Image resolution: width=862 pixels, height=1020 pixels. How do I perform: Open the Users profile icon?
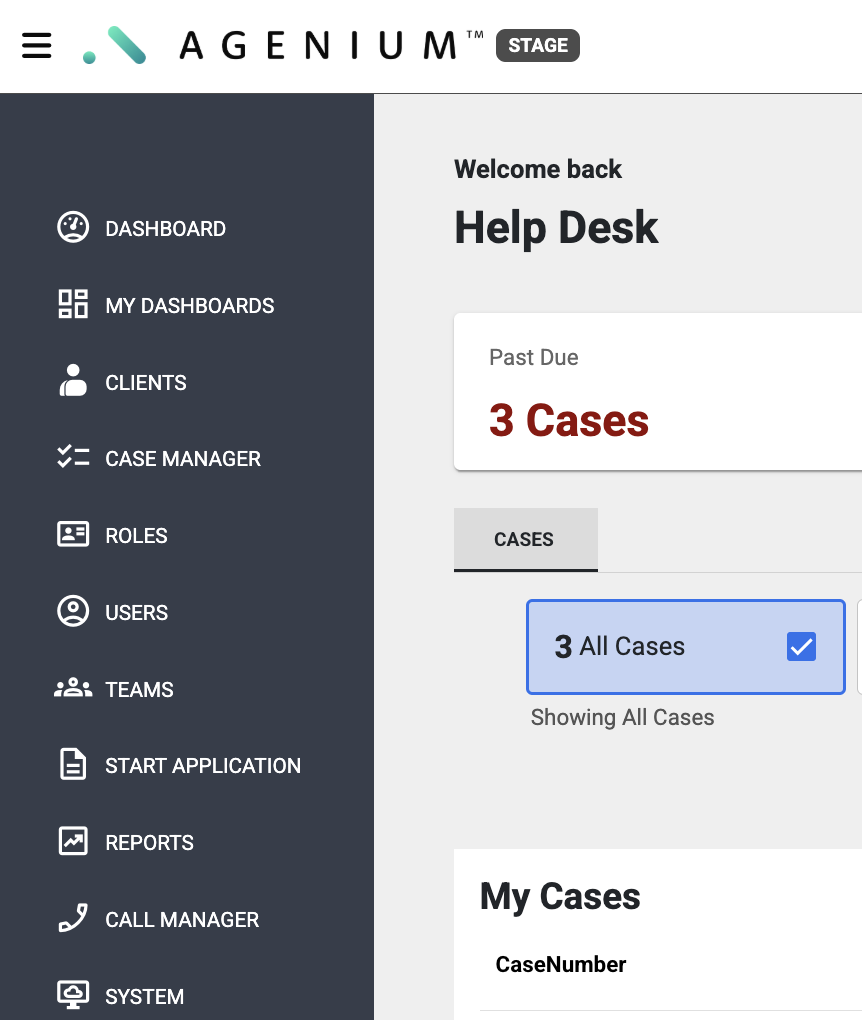(x=73, y=612)
